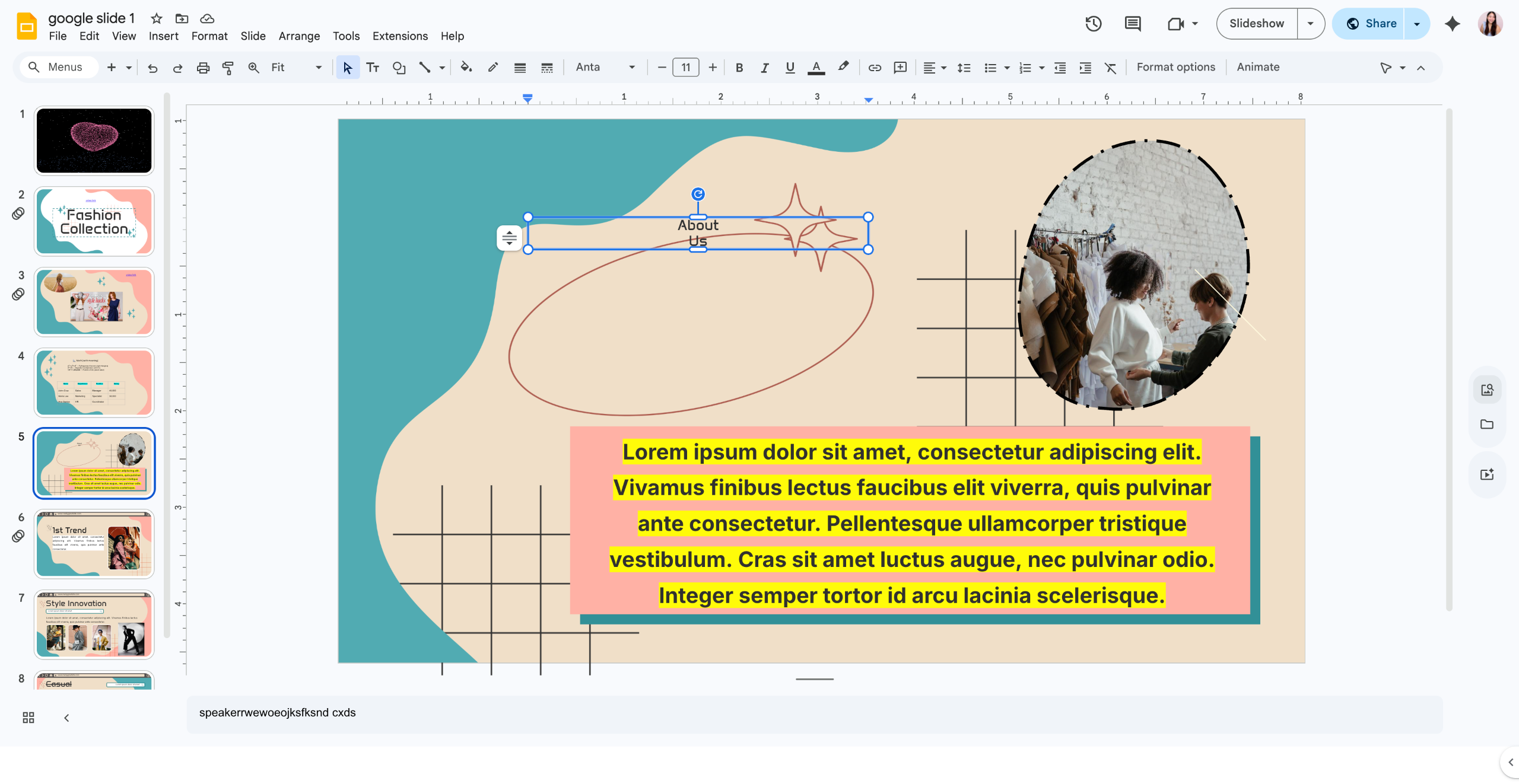Open version history clock icon
1519x784 pixels.
coord(1093,24)
